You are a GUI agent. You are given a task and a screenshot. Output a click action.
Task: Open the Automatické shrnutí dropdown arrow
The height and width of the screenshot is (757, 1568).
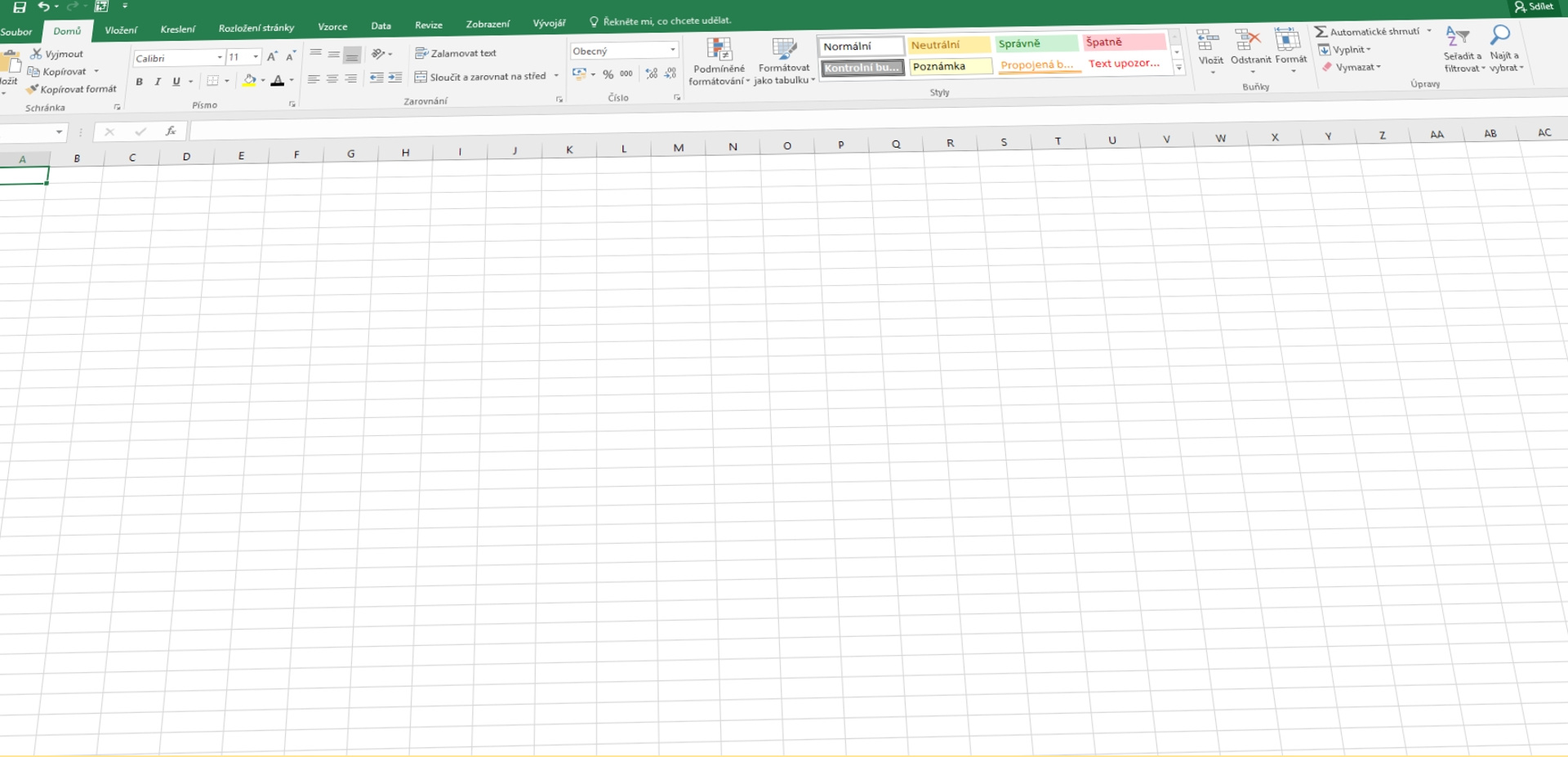(x=1429, y=31)
